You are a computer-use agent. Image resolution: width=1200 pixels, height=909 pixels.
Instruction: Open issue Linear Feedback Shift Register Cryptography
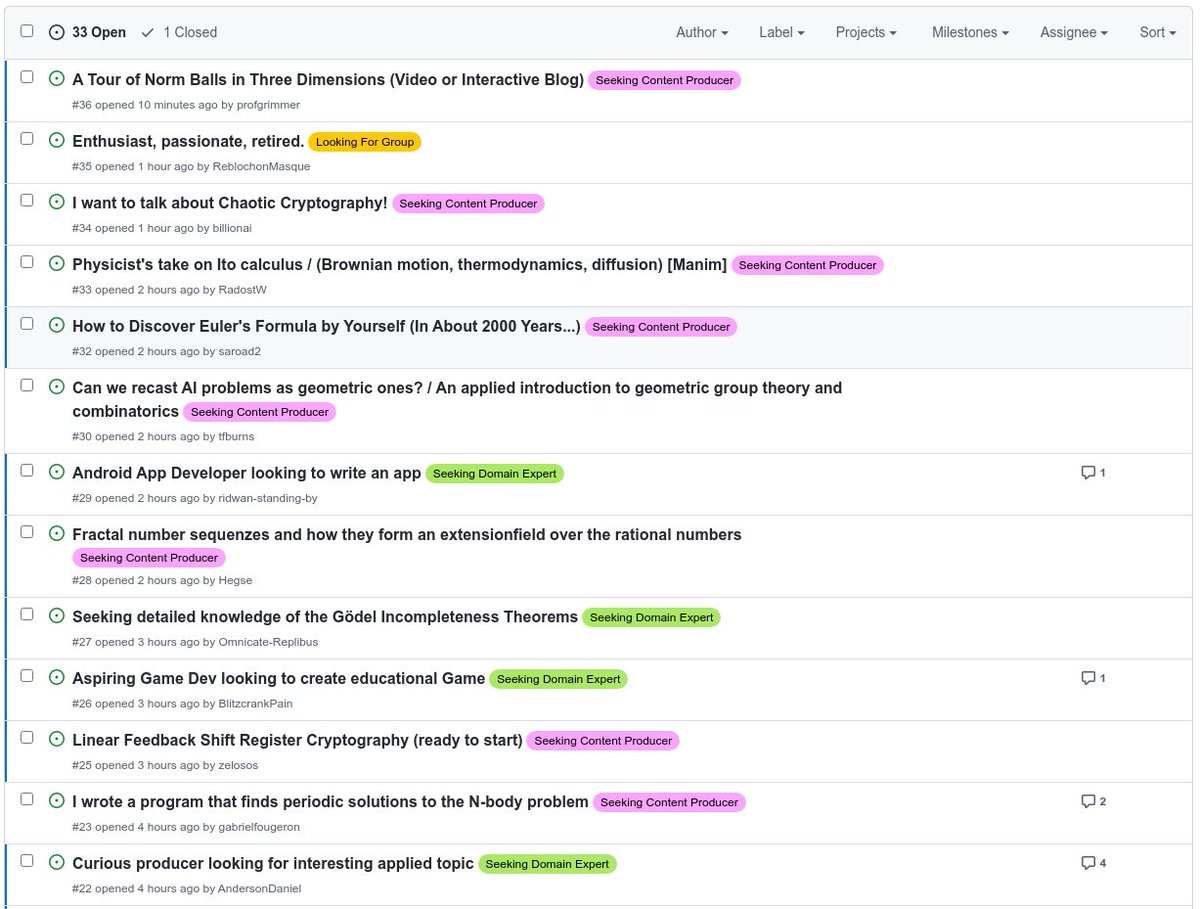pyautogui.click(x=297, y=740)
